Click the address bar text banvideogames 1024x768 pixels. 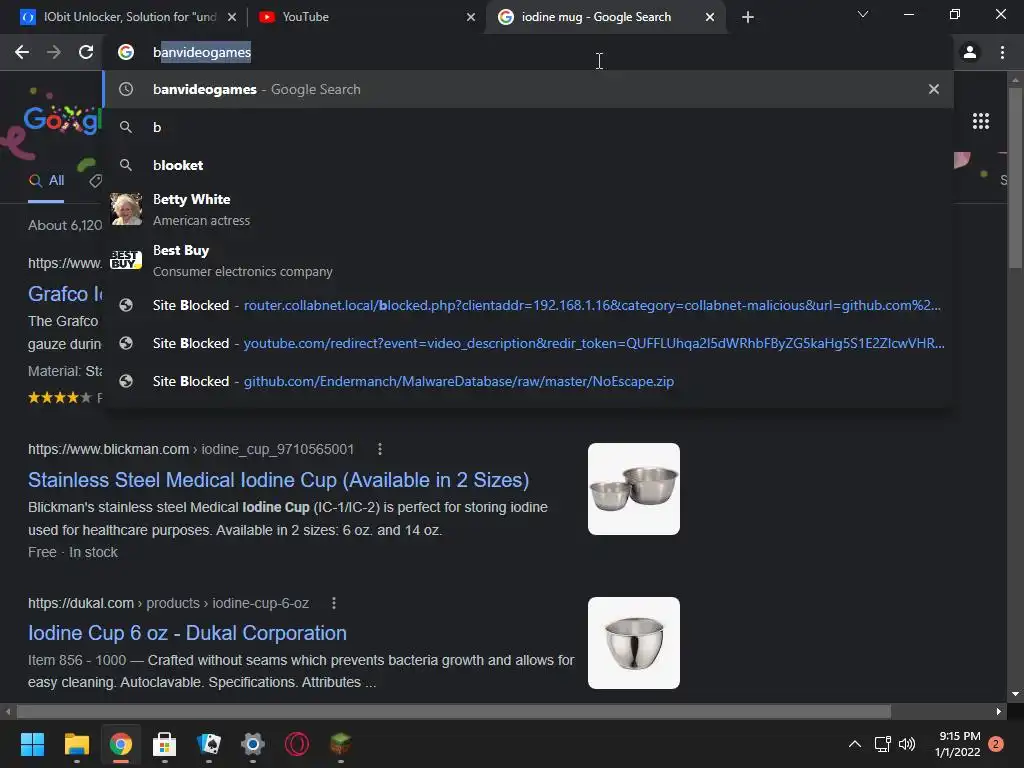pos(202,52)
